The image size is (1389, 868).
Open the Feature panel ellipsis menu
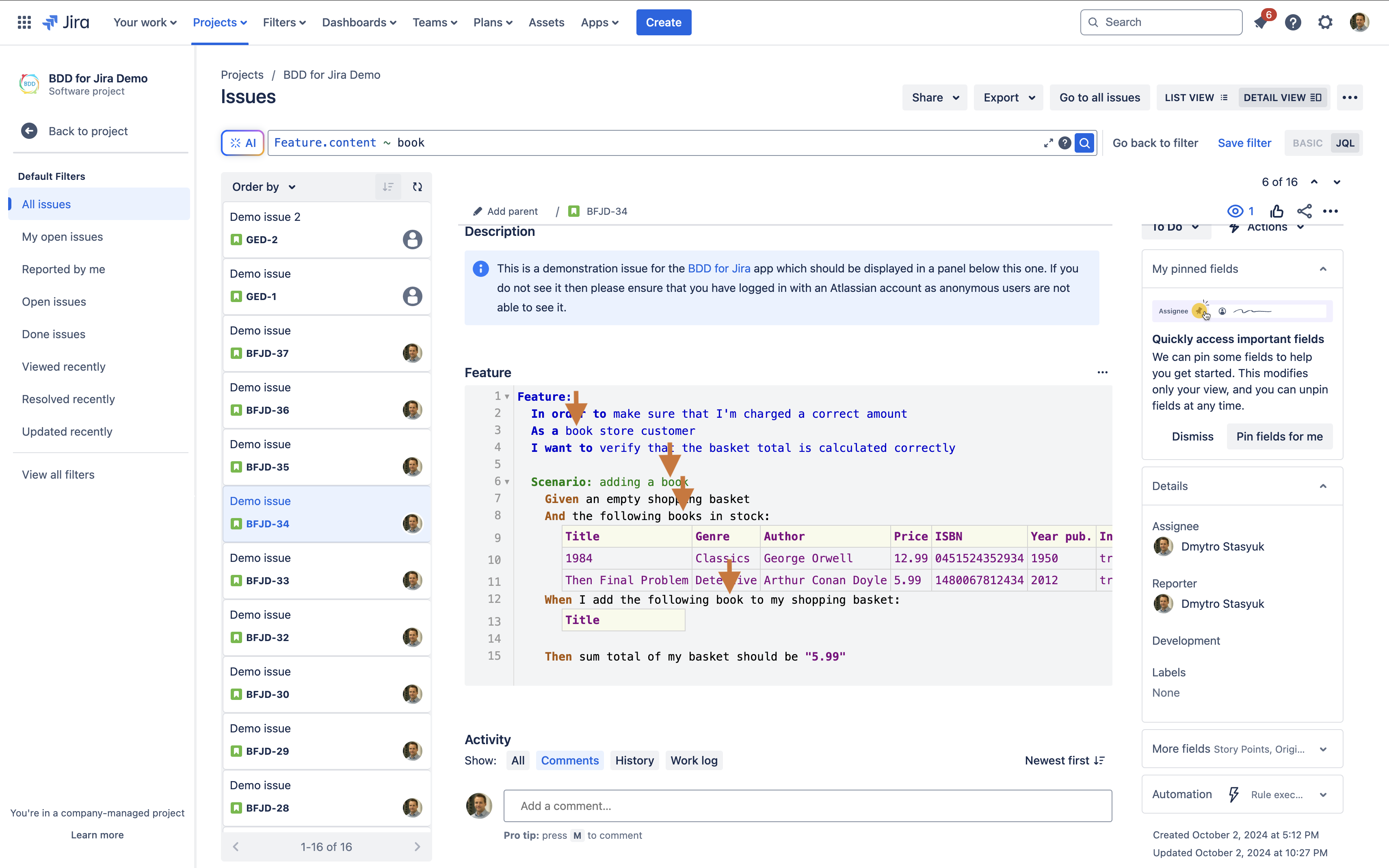point(1103,373)
